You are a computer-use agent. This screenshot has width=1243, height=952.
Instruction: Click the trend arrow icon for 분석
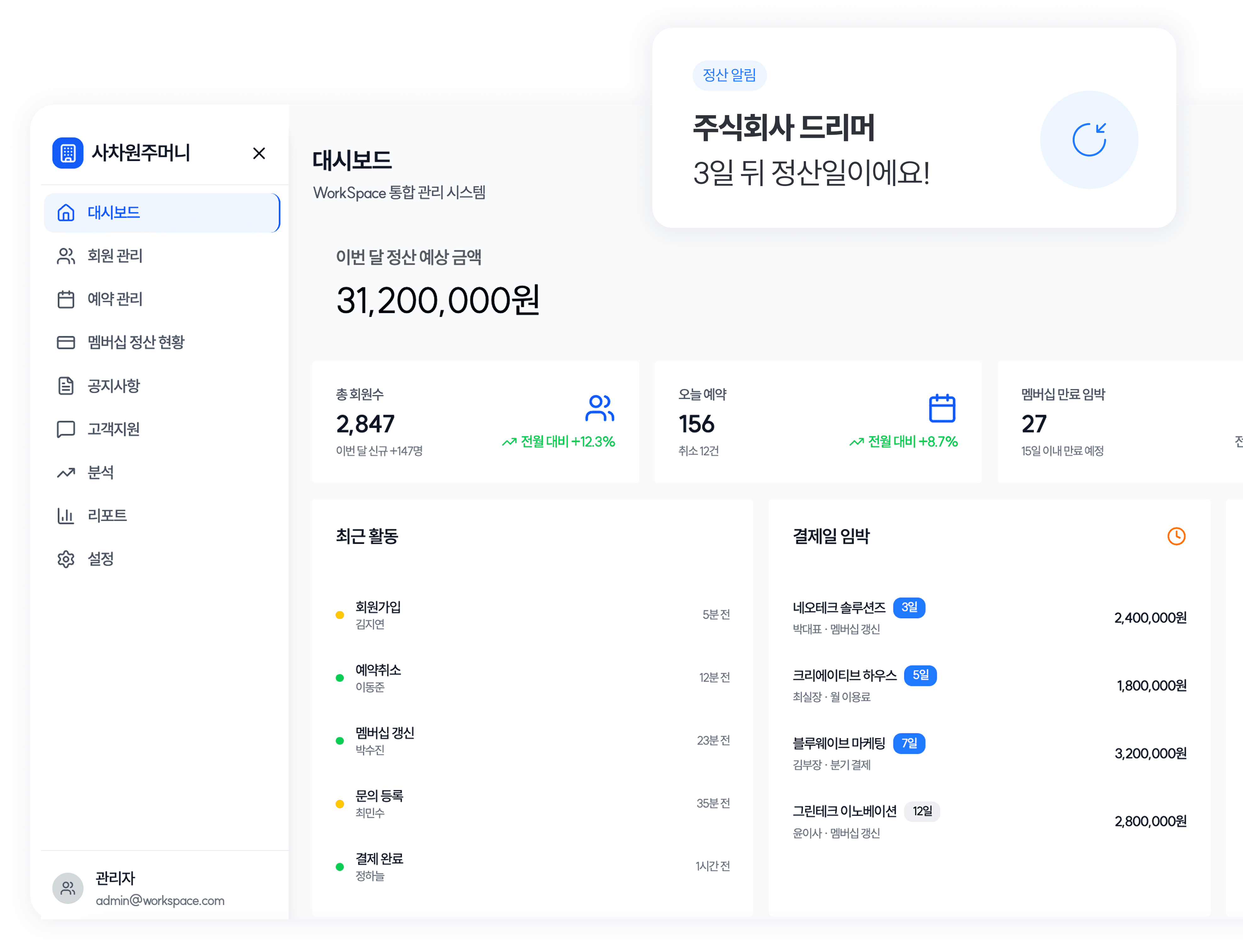(x=66, y=473)
